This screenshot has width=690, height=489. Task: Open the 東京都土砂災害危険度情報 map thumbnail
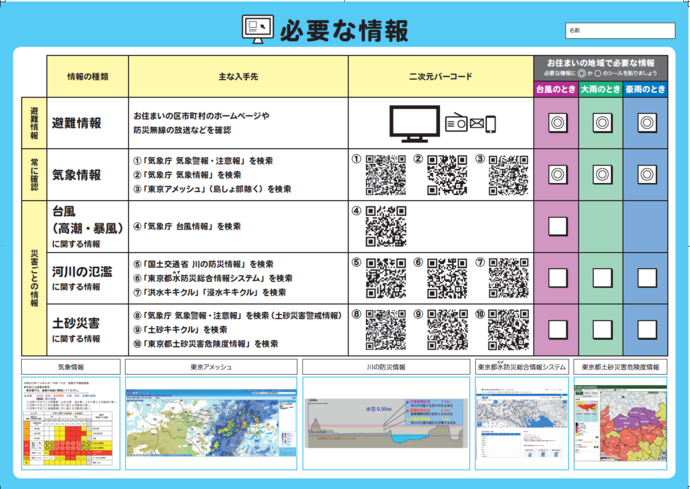pyautogui.click(x=620, y=423)
